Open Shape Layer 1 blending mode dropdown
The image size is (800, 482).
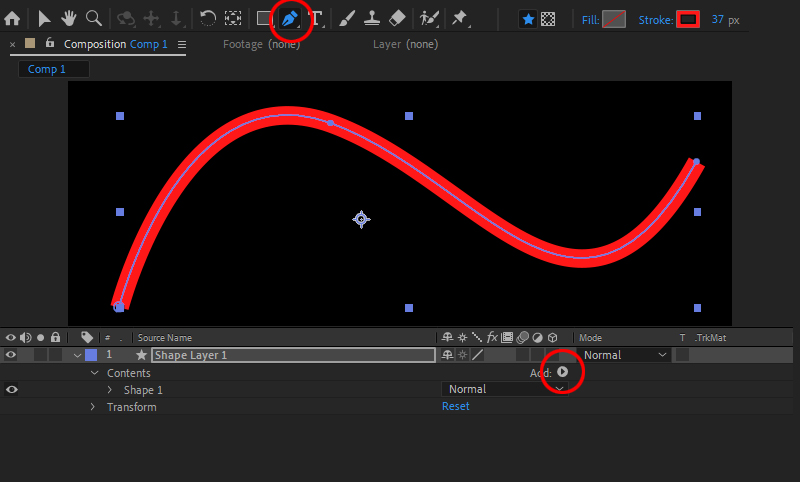pyautogui.click(x=625, y=355)
